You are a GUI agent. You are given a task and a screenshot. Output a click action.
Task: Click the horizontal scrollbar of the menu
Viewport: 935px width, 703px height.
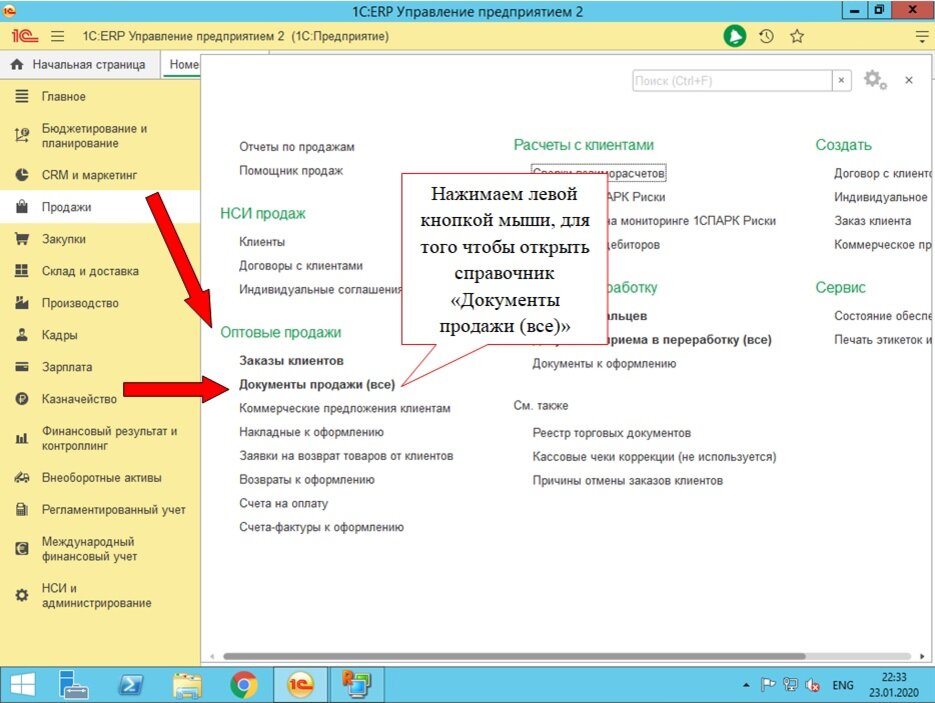(x=514, y=656)
